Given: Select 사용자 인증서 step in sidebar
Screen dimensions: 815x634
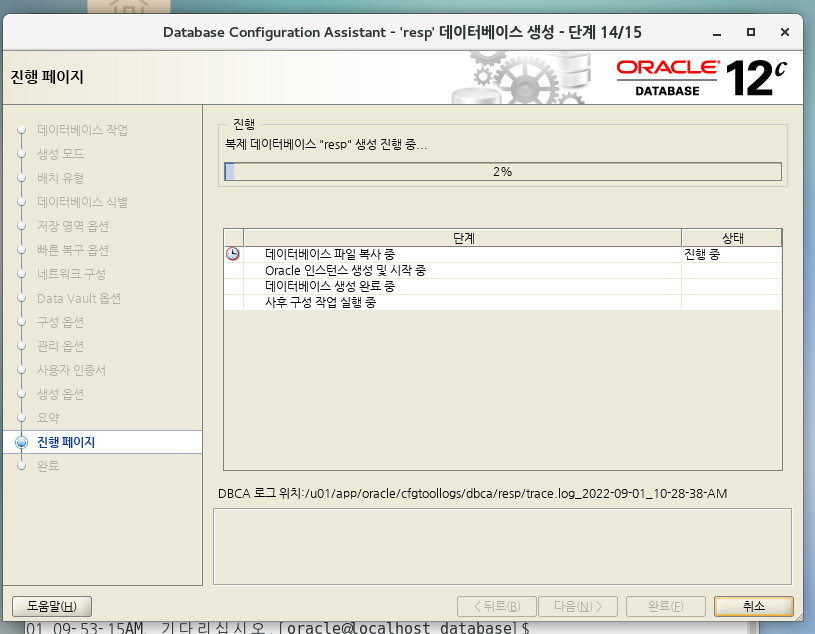Looking at the screenshot, I should point(71,370).
